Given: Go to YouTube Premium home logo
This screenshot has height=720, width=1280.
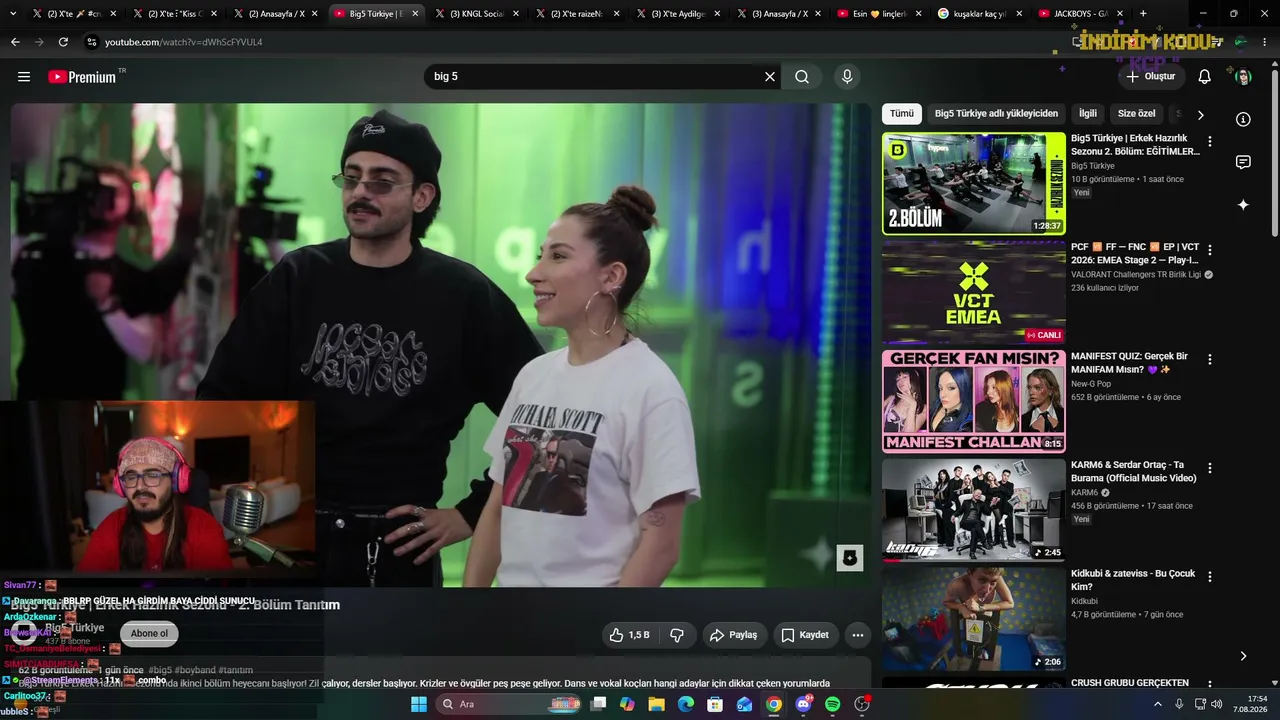Looking at the screenshot, I should point(82,77).
